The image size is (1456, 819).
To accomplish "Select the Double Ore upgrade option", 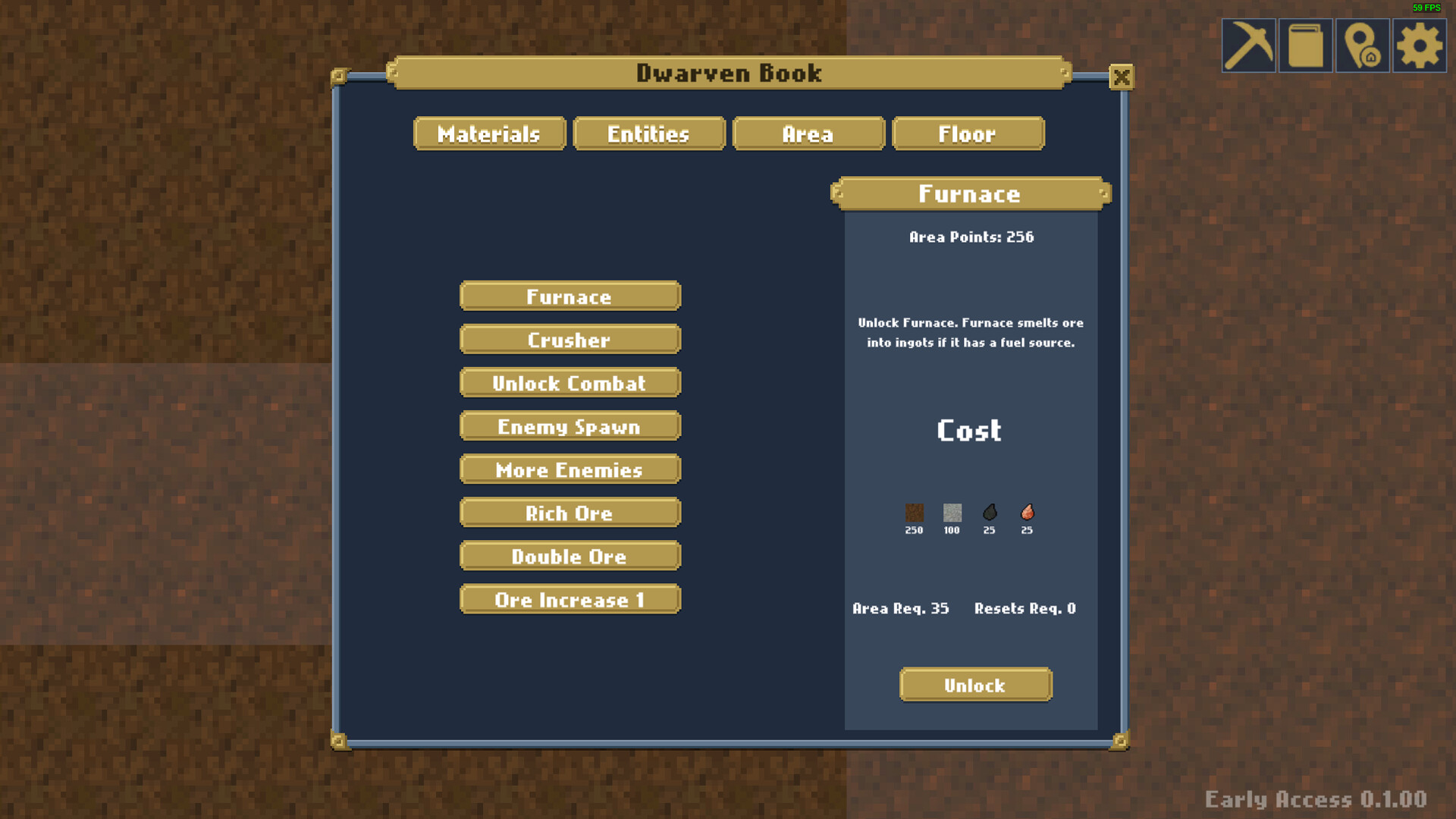I will pos(568,556).
